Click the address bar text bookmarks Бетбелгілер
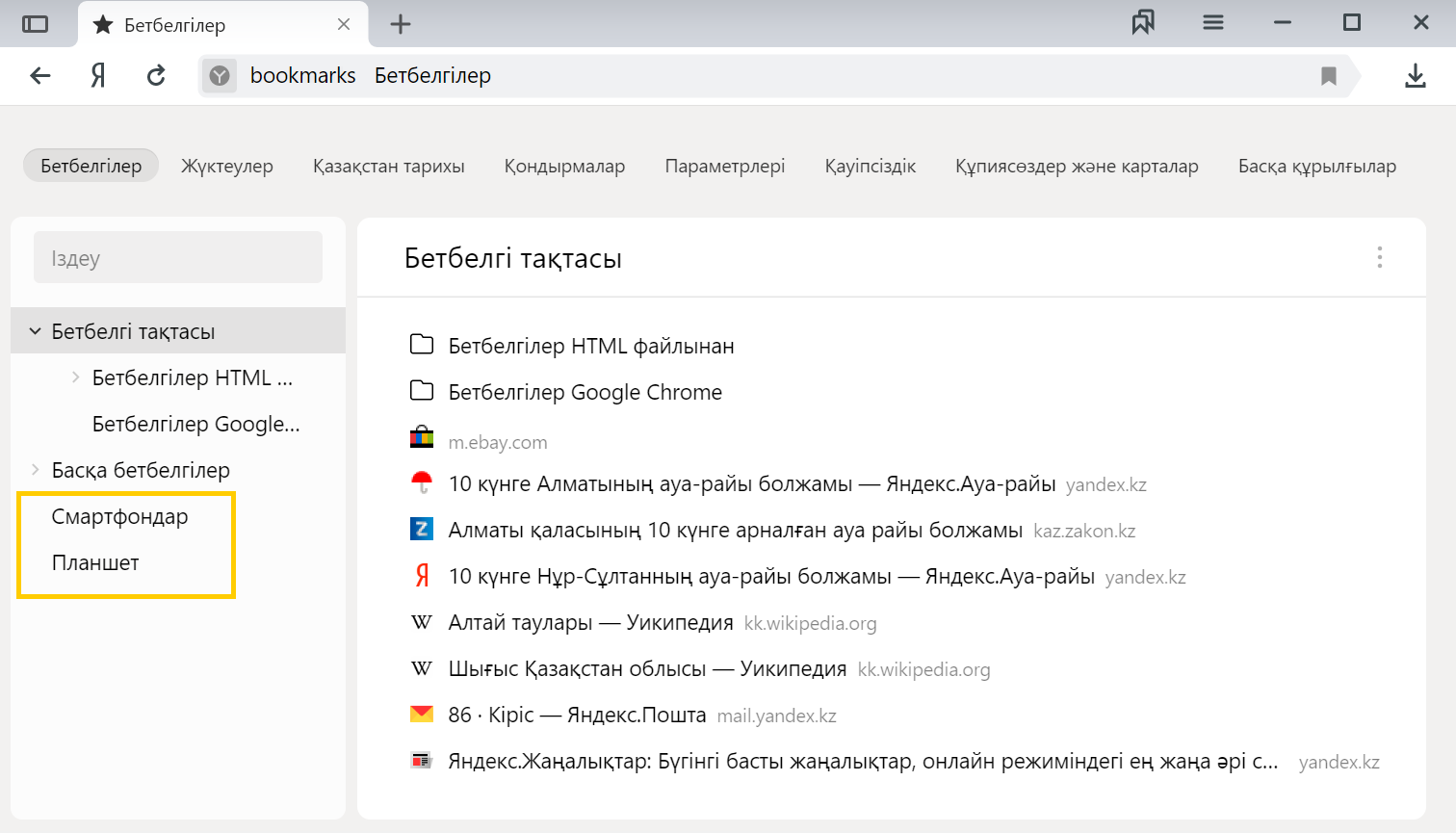 pos(371,75)
